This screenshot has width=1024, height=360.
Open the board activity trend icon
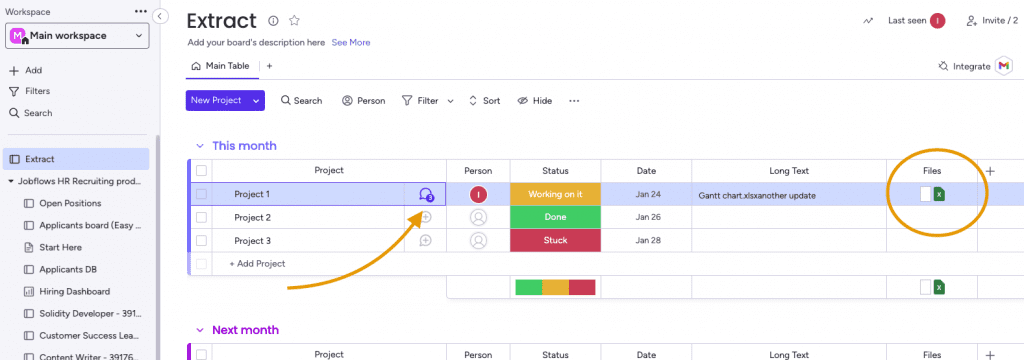pos(868,21)
